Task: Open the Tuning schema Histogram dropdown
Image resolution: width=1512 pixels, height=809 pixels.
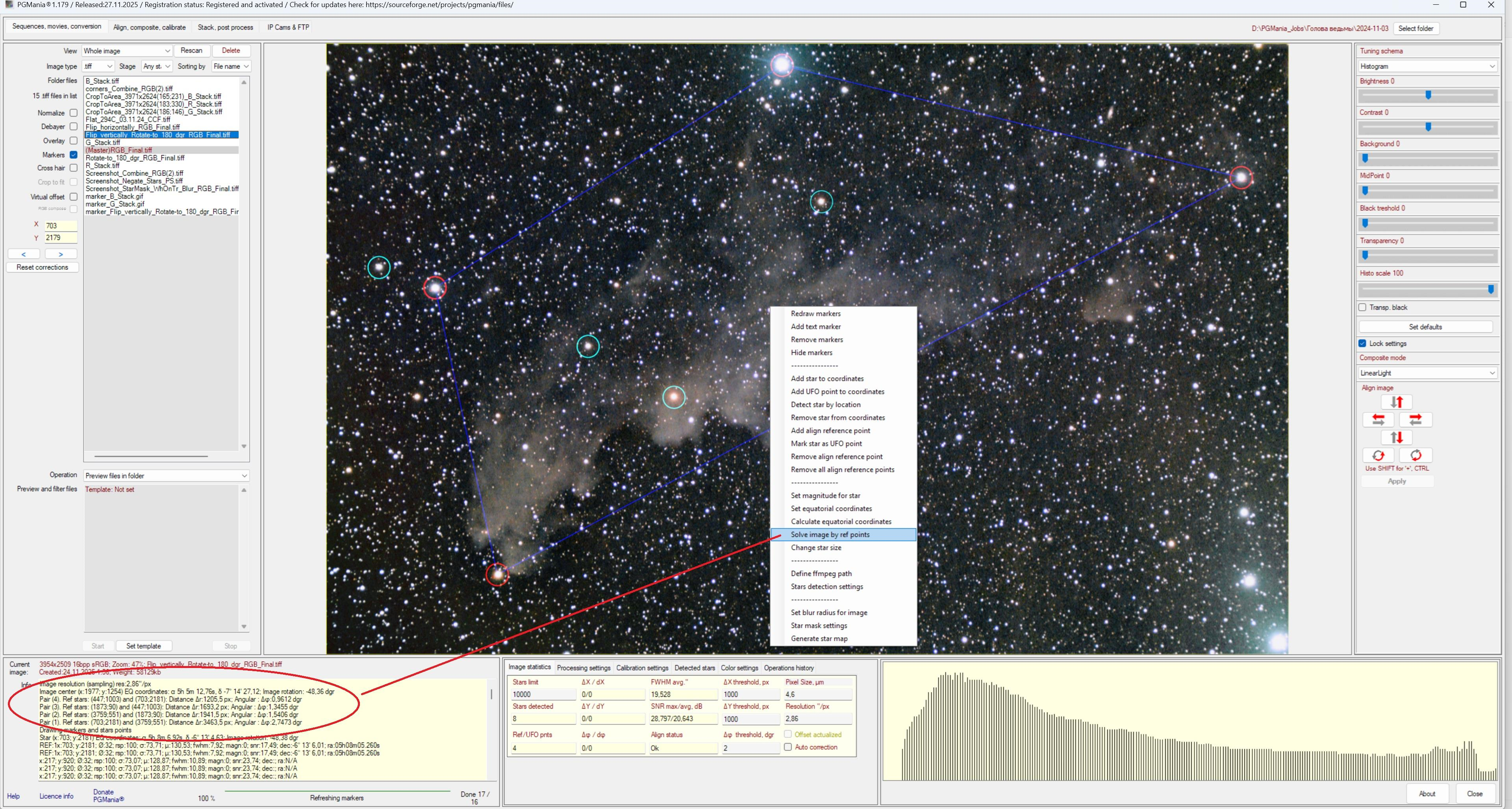Action: click(x=1427, y=66)
